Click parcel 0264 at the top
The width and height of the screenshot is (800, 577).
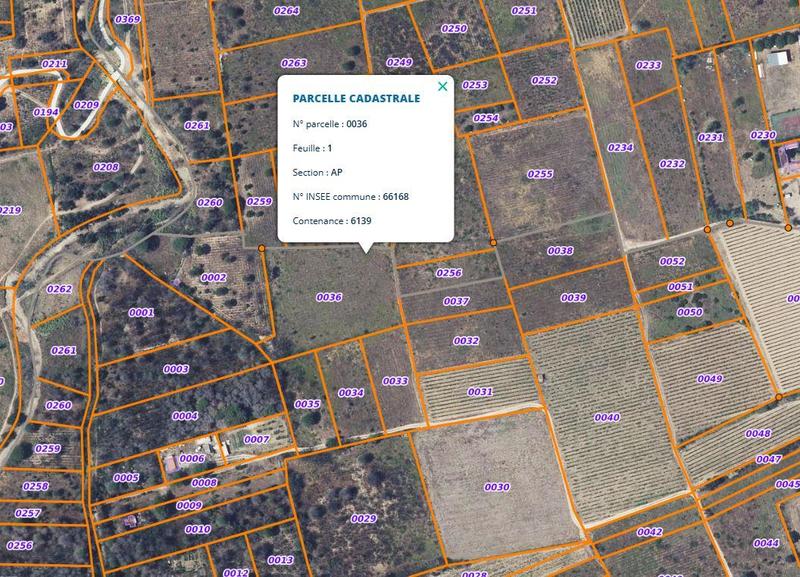pyautogui.click(x=287, y=10)
